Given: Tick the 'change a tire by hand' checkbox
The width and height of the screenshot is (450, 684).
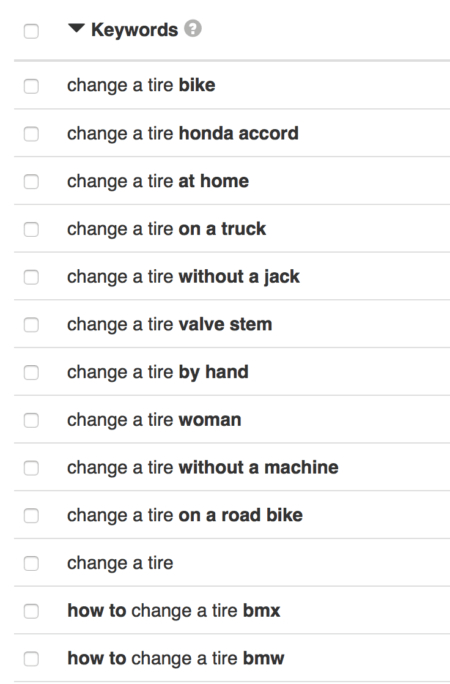Looking at the screenshot, I should point(31,373).
